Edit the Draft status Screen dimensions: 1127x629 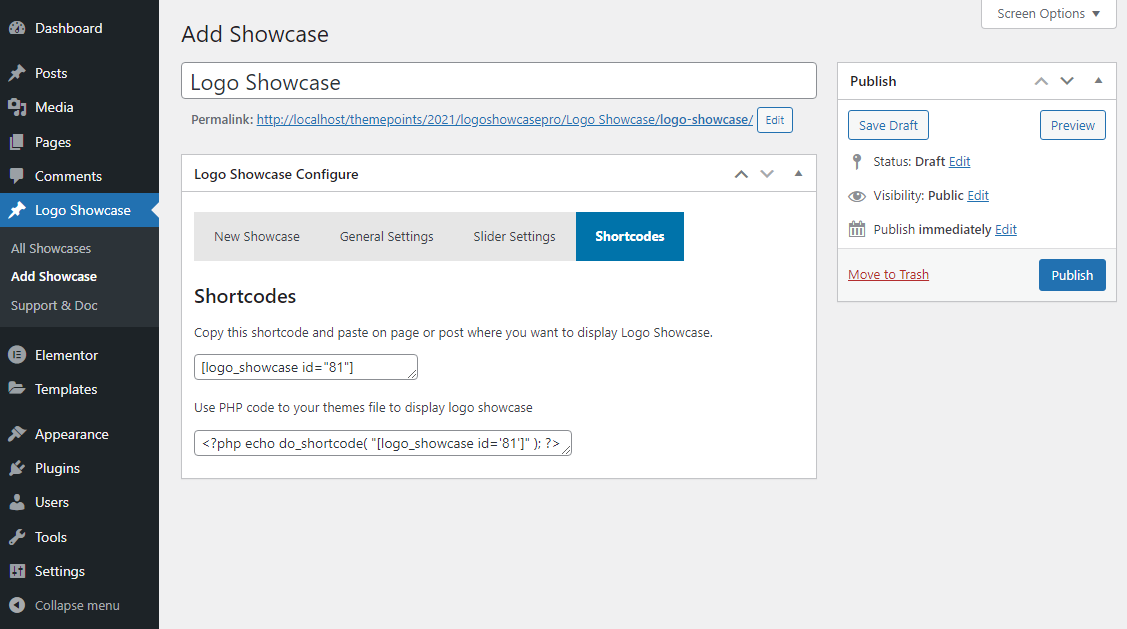click(x=959, y=162)
